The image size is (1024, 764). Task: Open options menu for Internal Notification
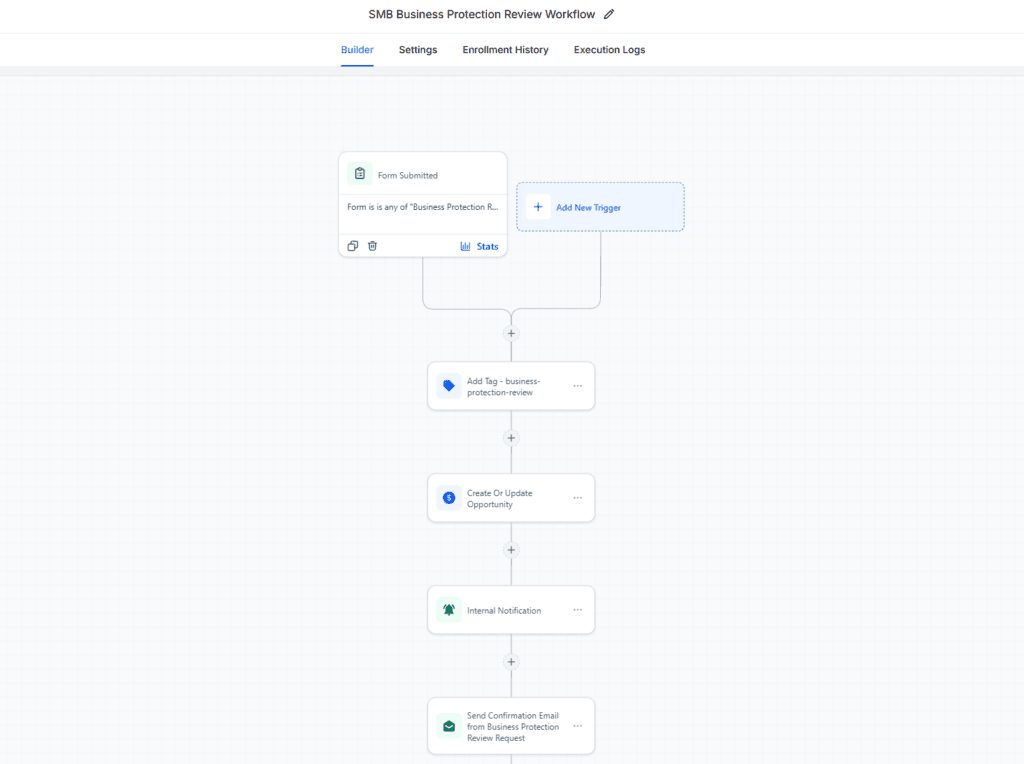(577, 610)
